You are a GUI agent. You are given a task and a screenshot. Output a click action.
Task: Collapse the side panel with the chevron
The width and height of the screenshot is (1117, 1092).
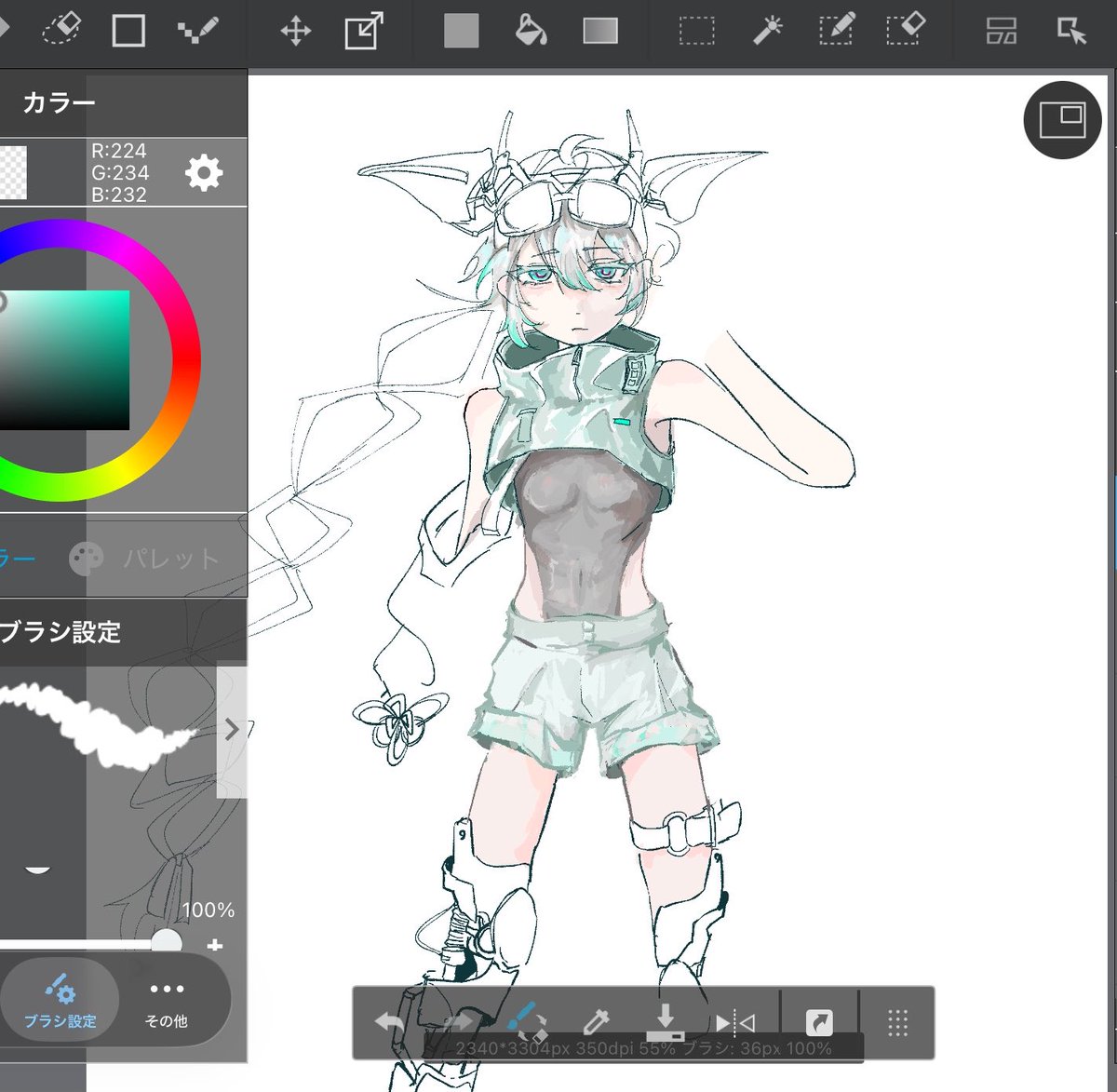tap(232, 730)
